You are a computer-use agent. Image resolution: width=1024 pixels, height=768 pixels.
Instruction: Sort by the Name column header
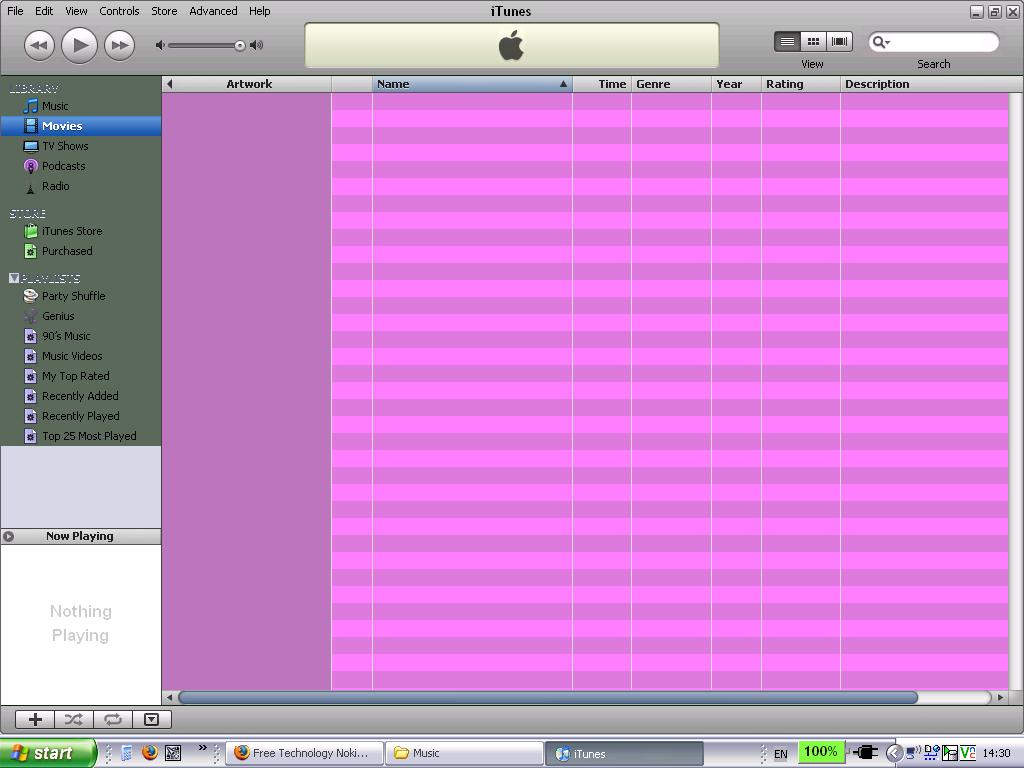tap(472, 84)
